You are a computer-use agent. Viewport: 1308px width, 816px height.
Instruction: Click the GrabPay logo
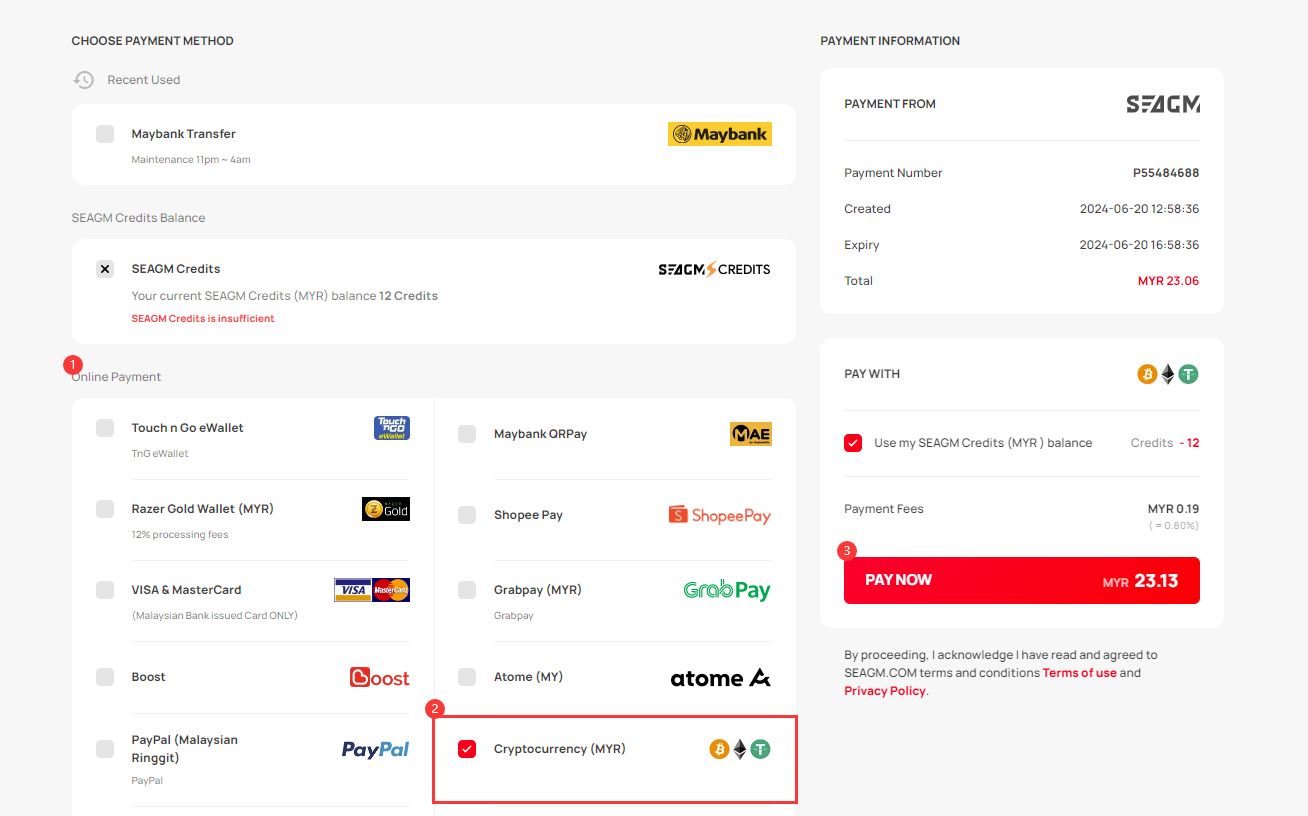727,590
